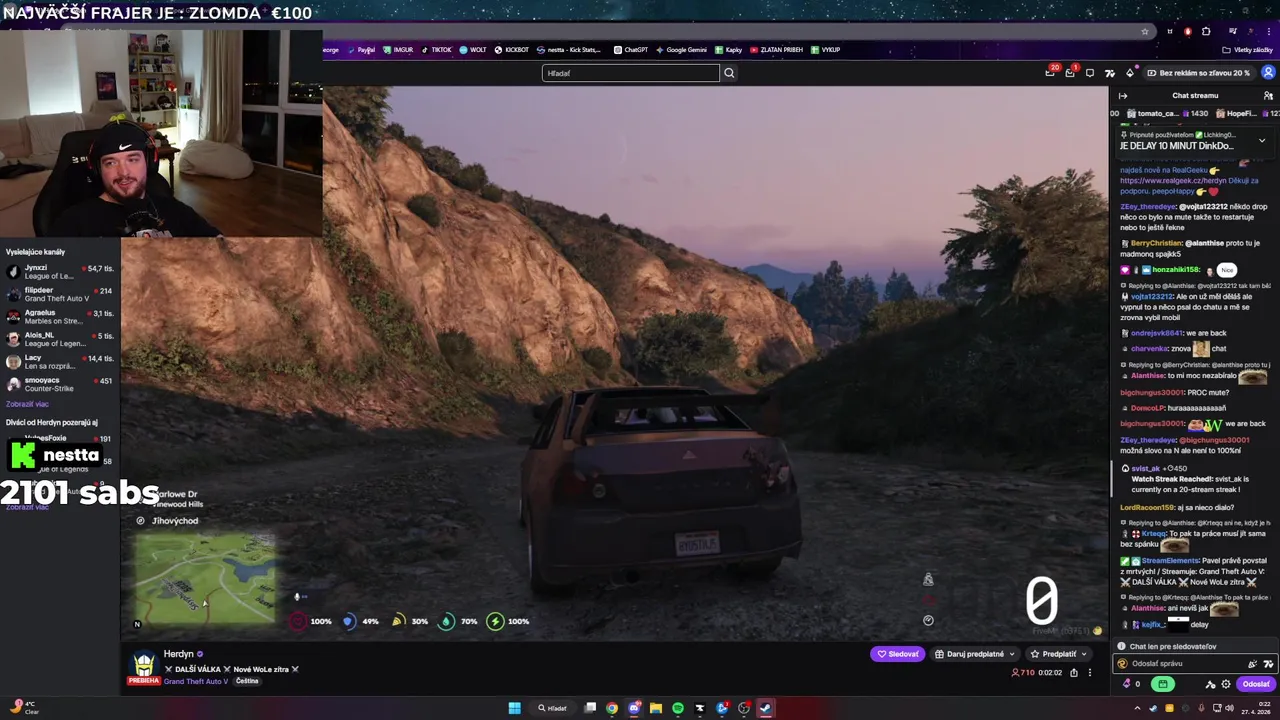Click the Čeština language tag
Image resolution: width=1280 pixels, height=720 pixels.
point(247,681)
